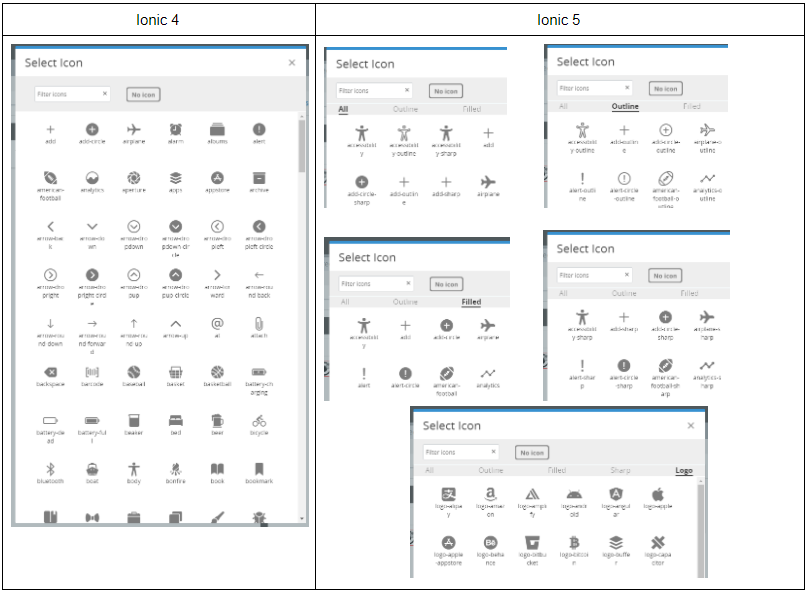
Task: Select the bluetooth icon in Ionic 4 dialog
Action: tap(50, 469)
